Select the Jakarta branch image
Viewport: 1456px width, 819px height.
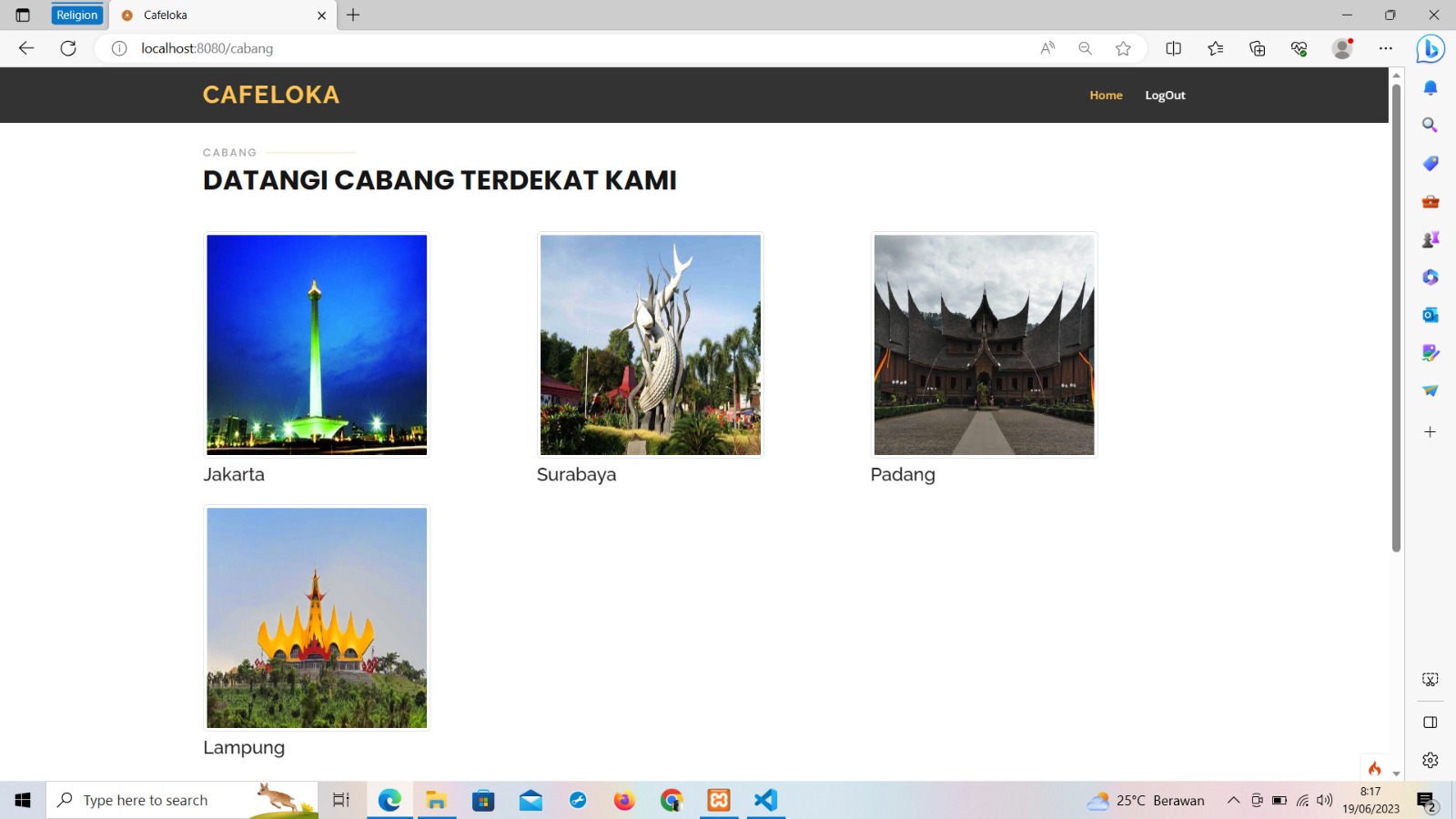click(x=316, y=345)
